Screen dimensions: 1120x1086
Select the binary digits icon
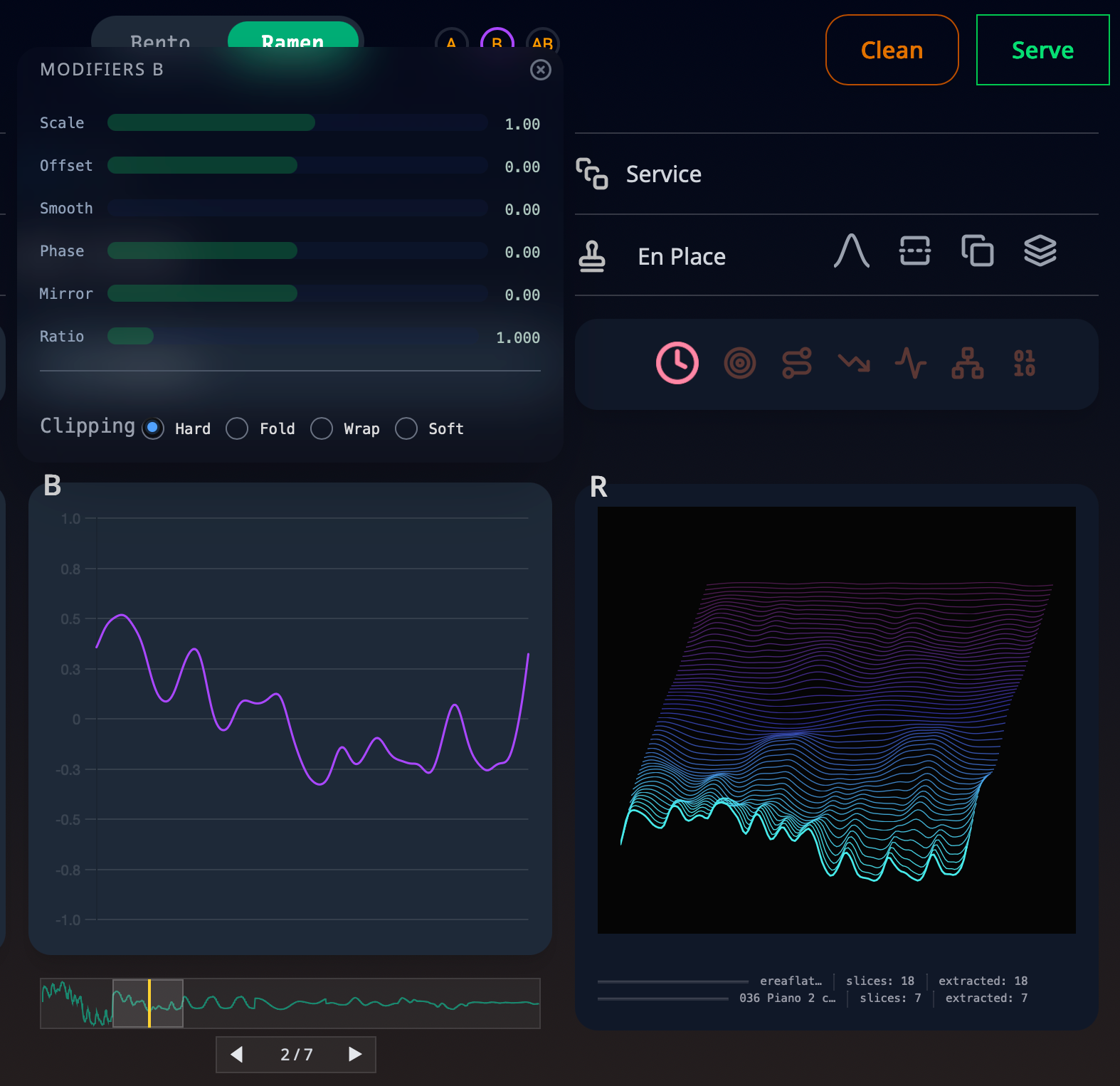[x=1025, y=363]
